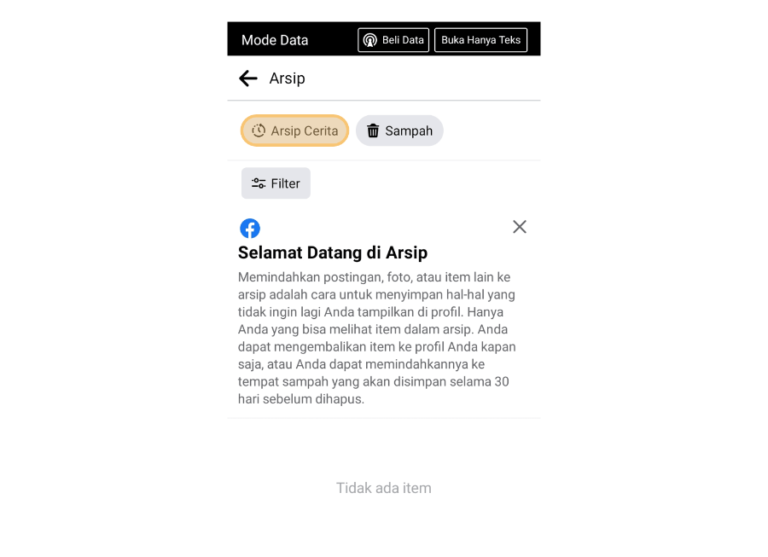Select the Arsip Cerita tab
Screen dimensions: 768x557
(x=294, y=131)
